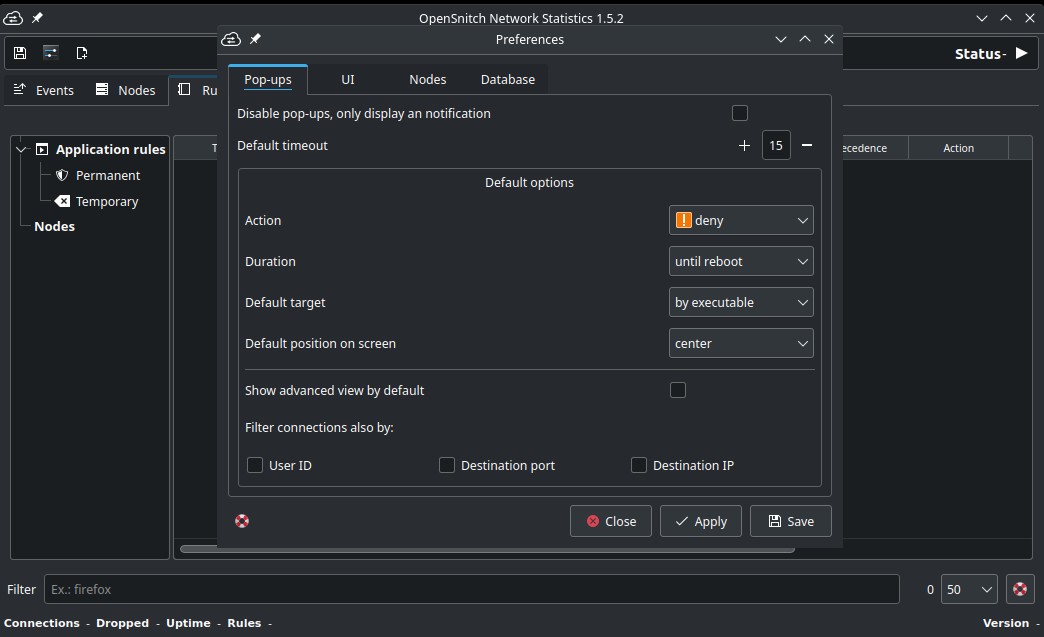Click the Save button in Preferences
The width and height of the screenshot is (1044, 637).
(x=791, y=521)
